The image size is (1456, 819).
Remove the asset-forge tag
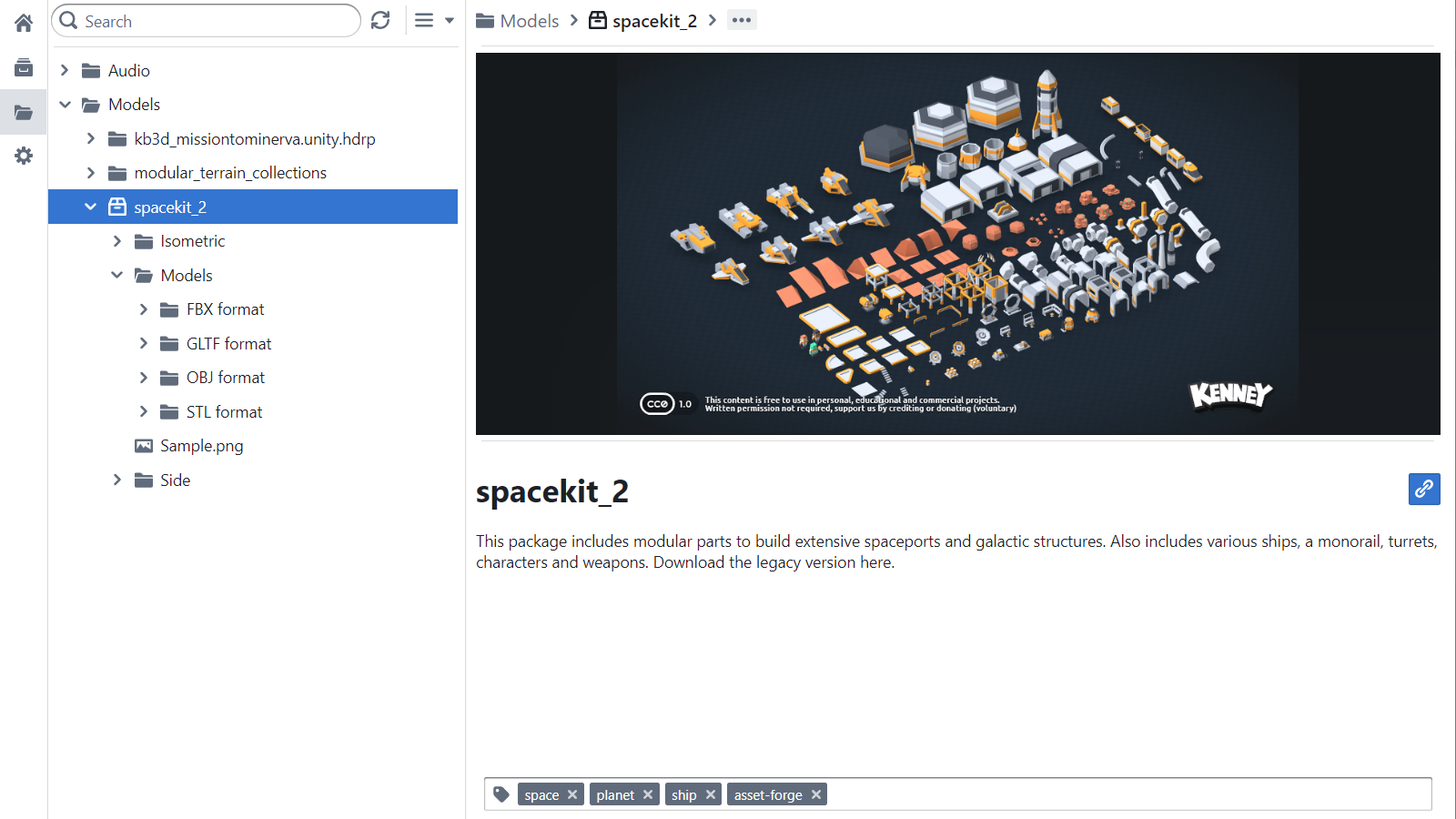816,794
